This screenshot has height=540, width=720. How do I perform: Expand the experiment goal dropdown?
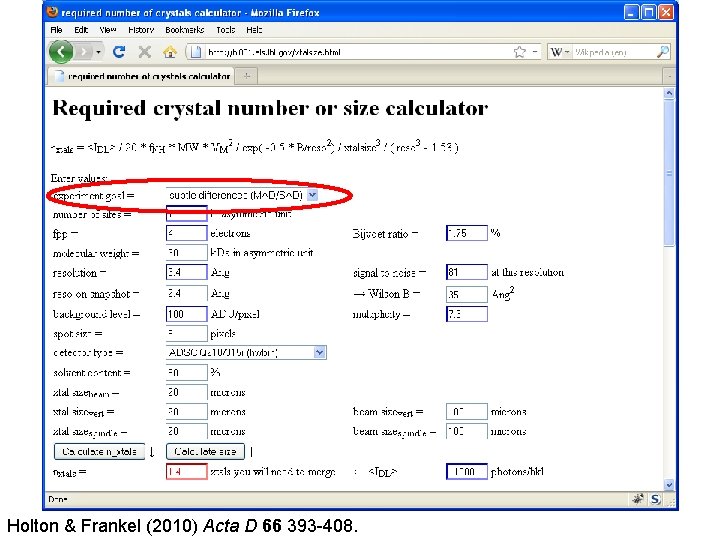click(x=312, y=195)
